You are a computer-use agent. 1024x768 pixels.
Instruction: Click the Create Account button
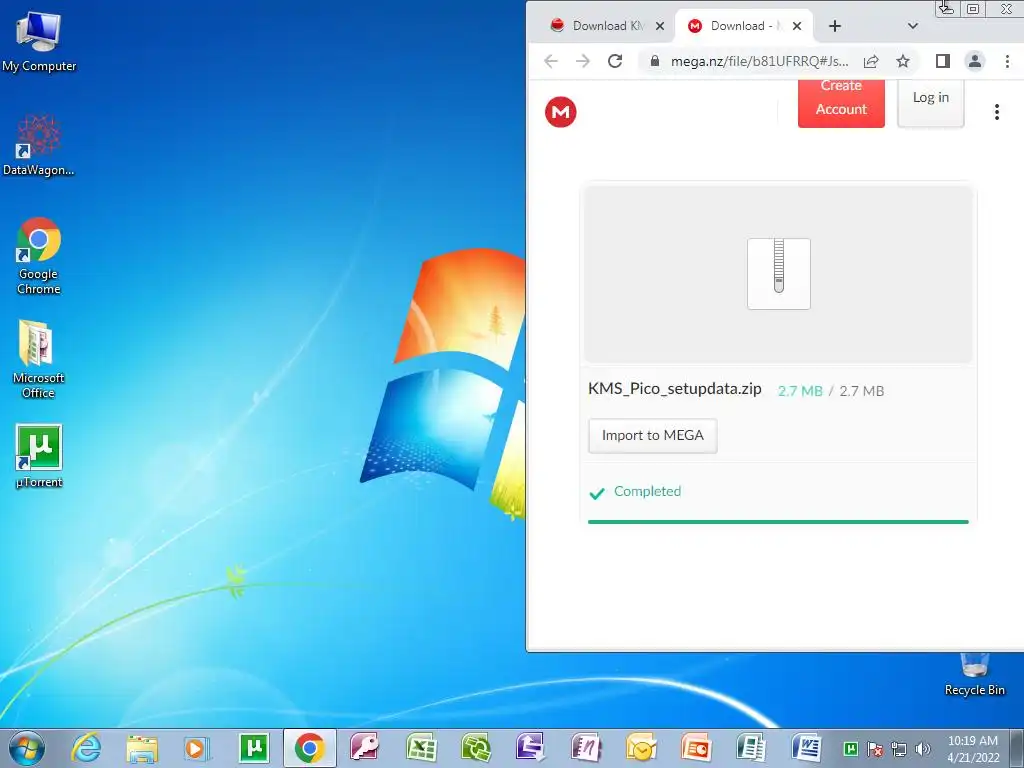(841, 103)
